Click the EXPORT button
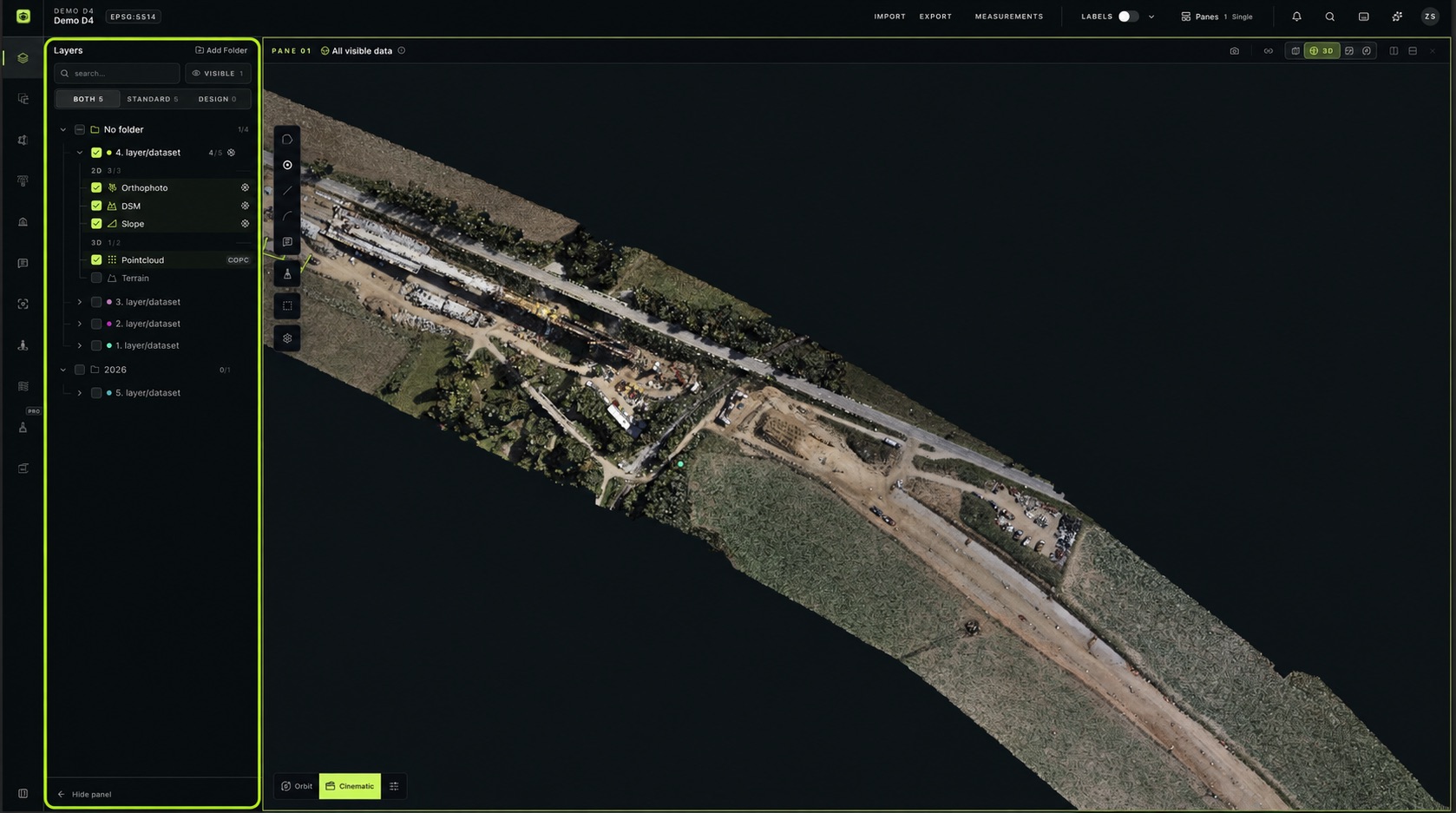The image size is (1456, 813). [935, 16]
